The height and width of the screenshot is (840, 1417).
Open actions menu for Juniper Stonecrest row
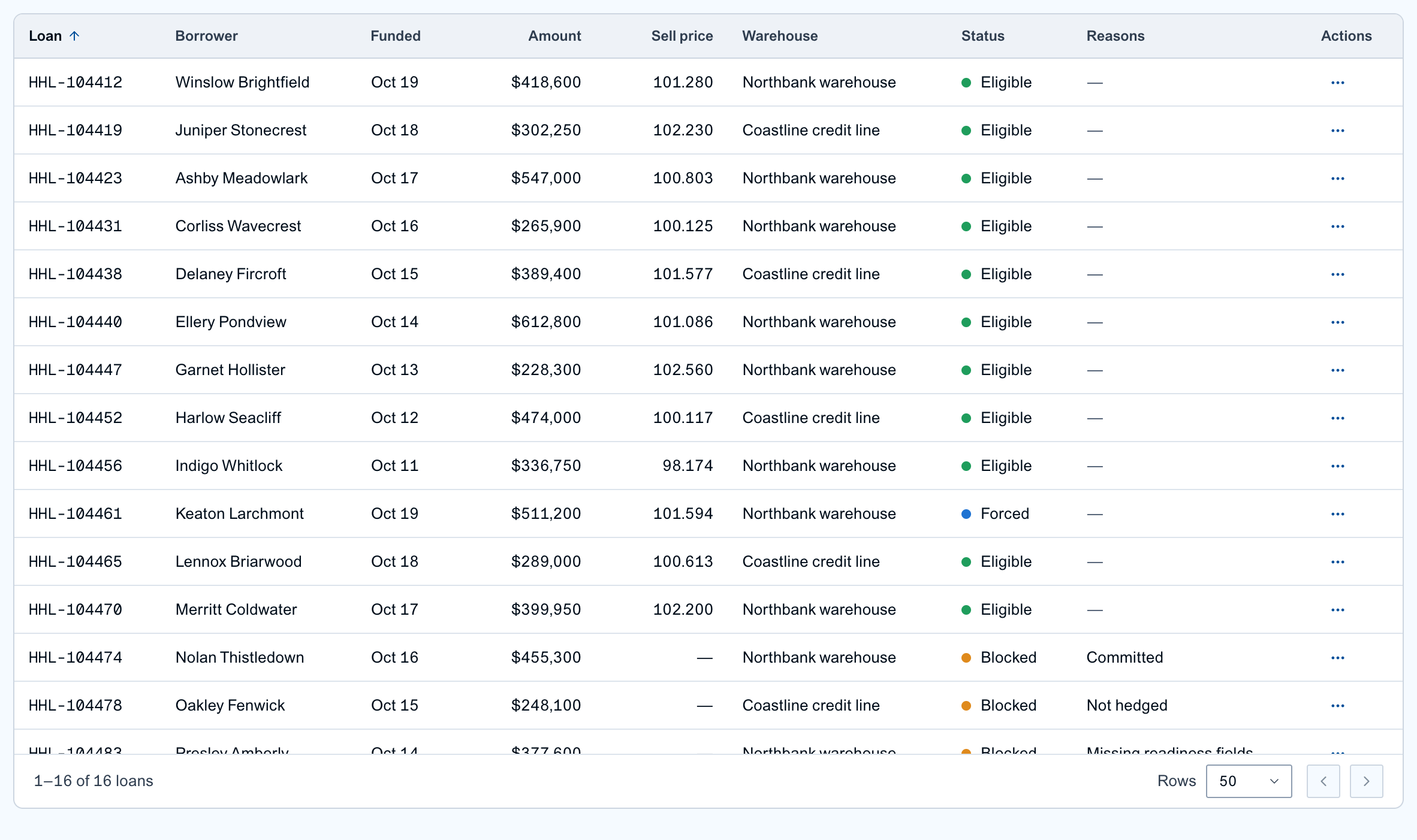[x=1337, y=131]
